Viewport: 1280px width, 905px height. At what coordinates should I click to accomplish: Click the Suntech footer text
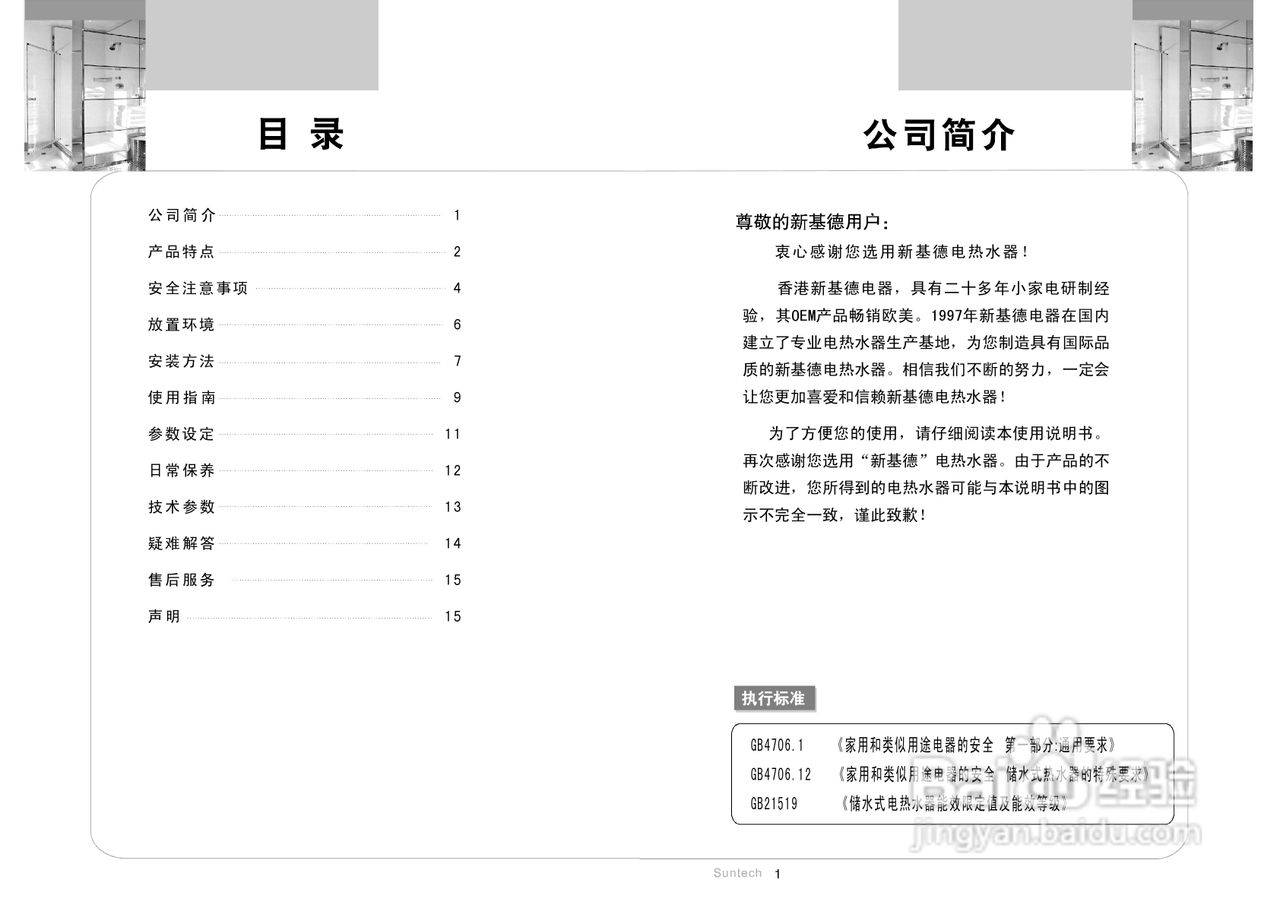pyautogui.click(x=738, y=873)
